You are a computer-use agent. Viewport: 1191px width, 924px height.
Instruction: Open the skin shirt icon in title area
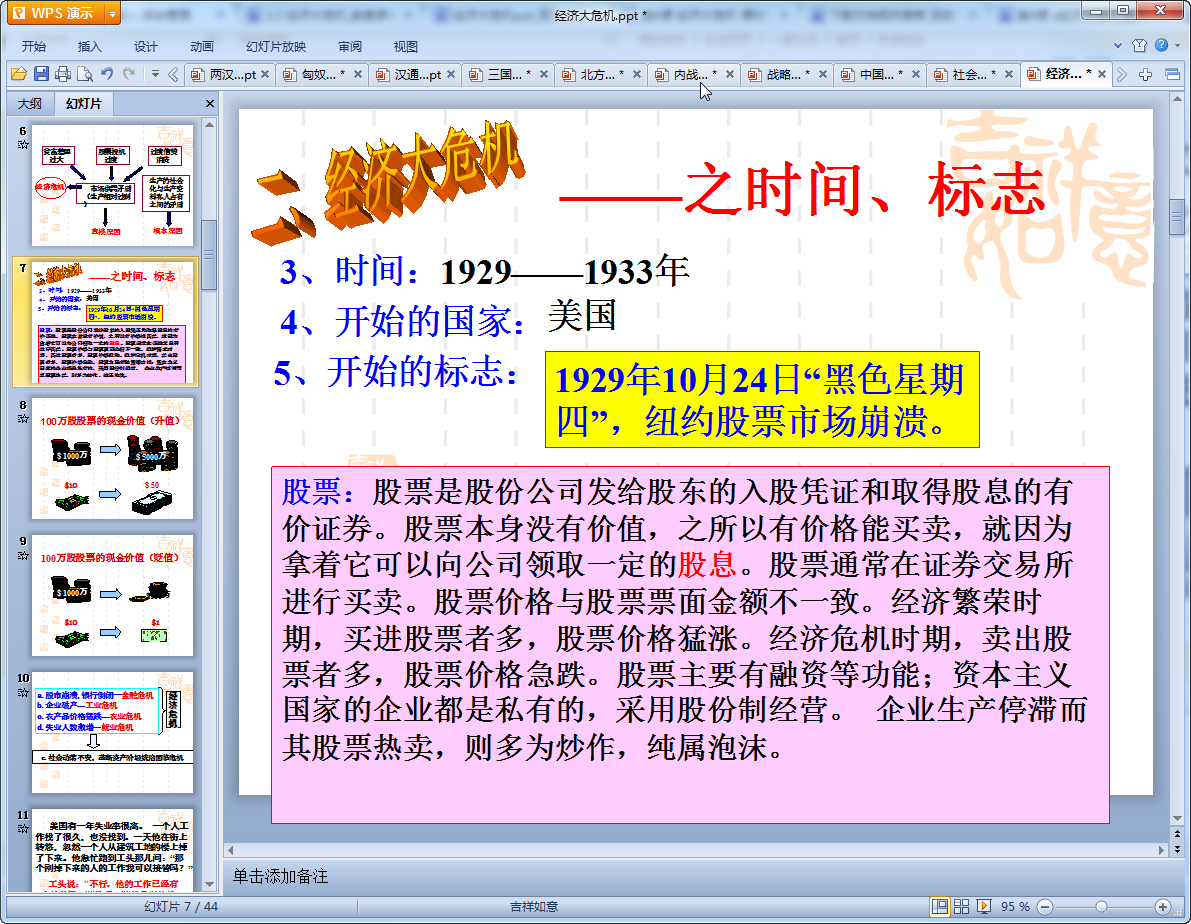point(1139,46)
